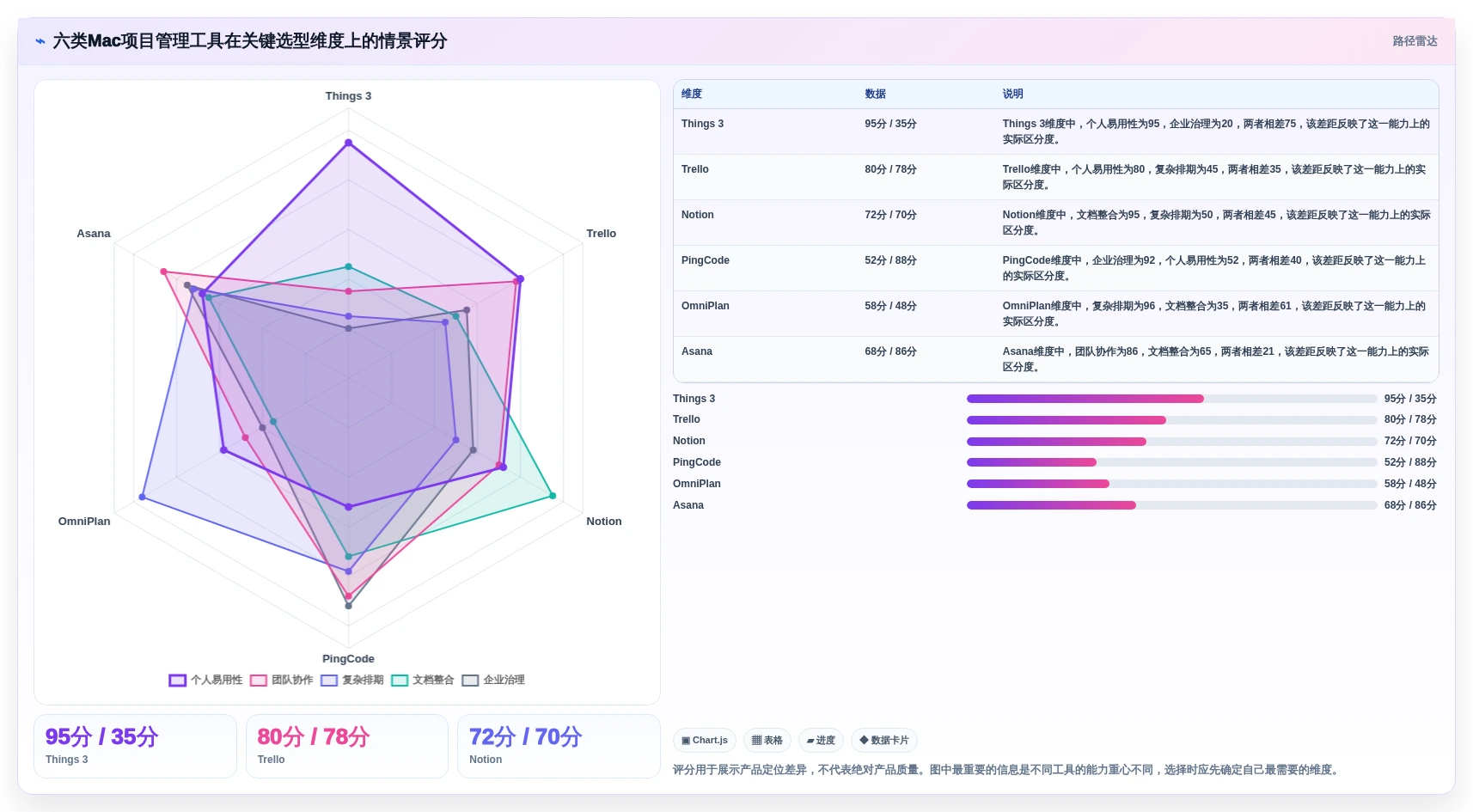Click the 表格 tag chip

(767, 740)
